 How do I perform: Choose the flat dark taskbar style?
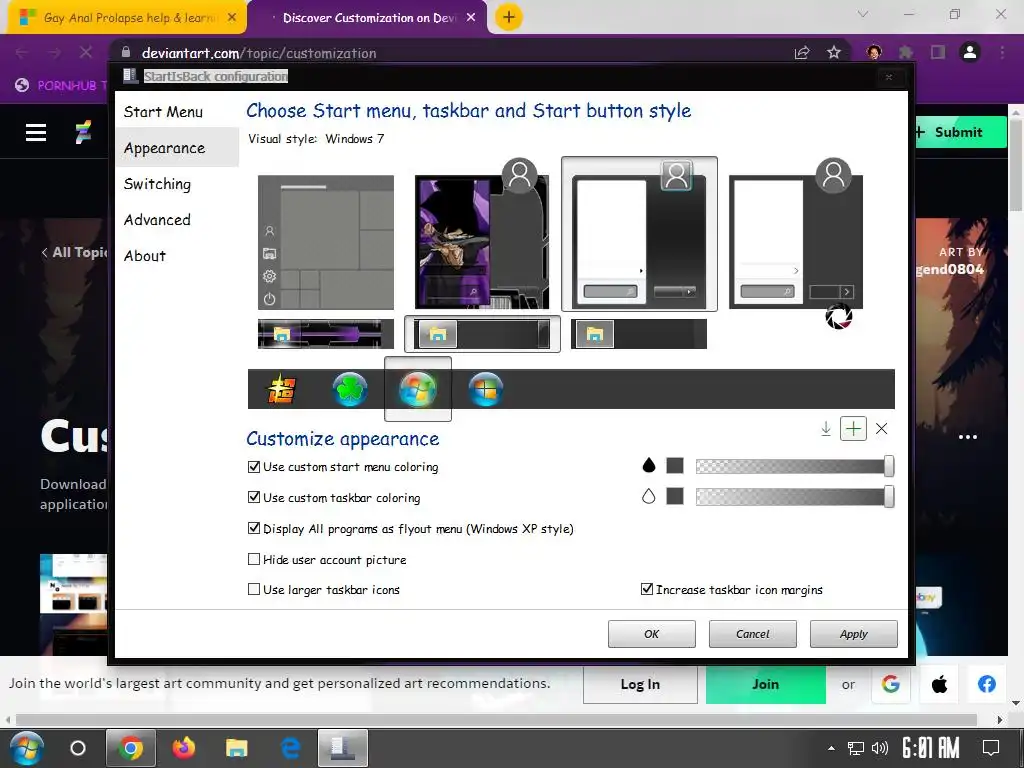(x=639, y=334)
